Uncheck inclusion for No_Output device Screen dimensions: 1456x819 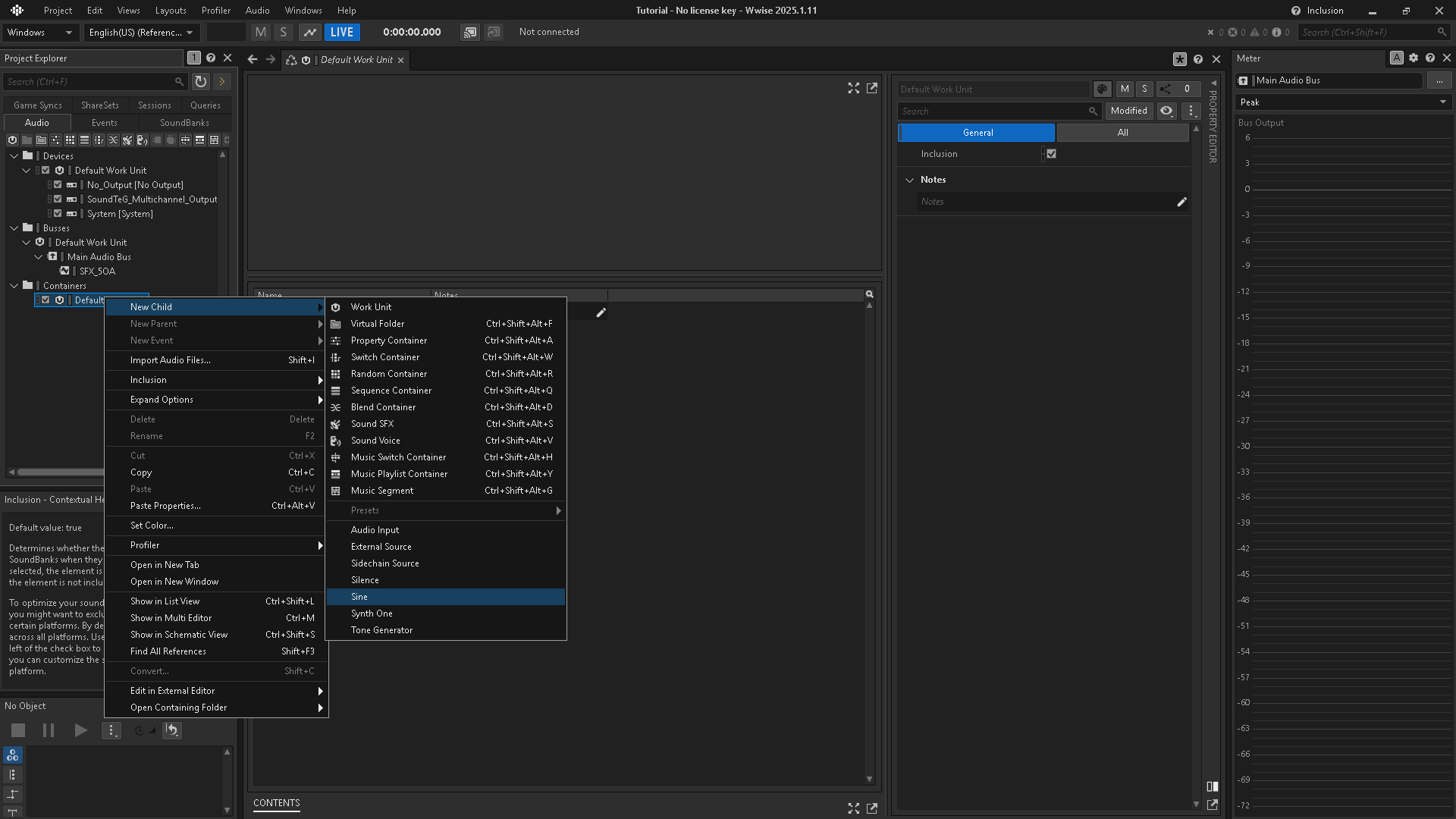click(x=58, y=185)
